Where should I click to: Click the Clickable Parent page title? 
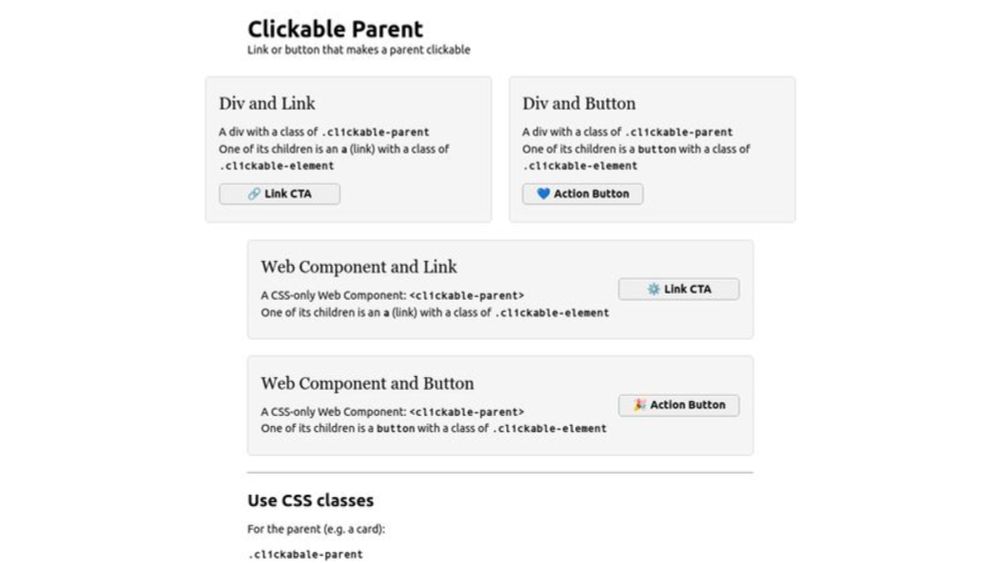pyautogui.click(x=335, y=29)
